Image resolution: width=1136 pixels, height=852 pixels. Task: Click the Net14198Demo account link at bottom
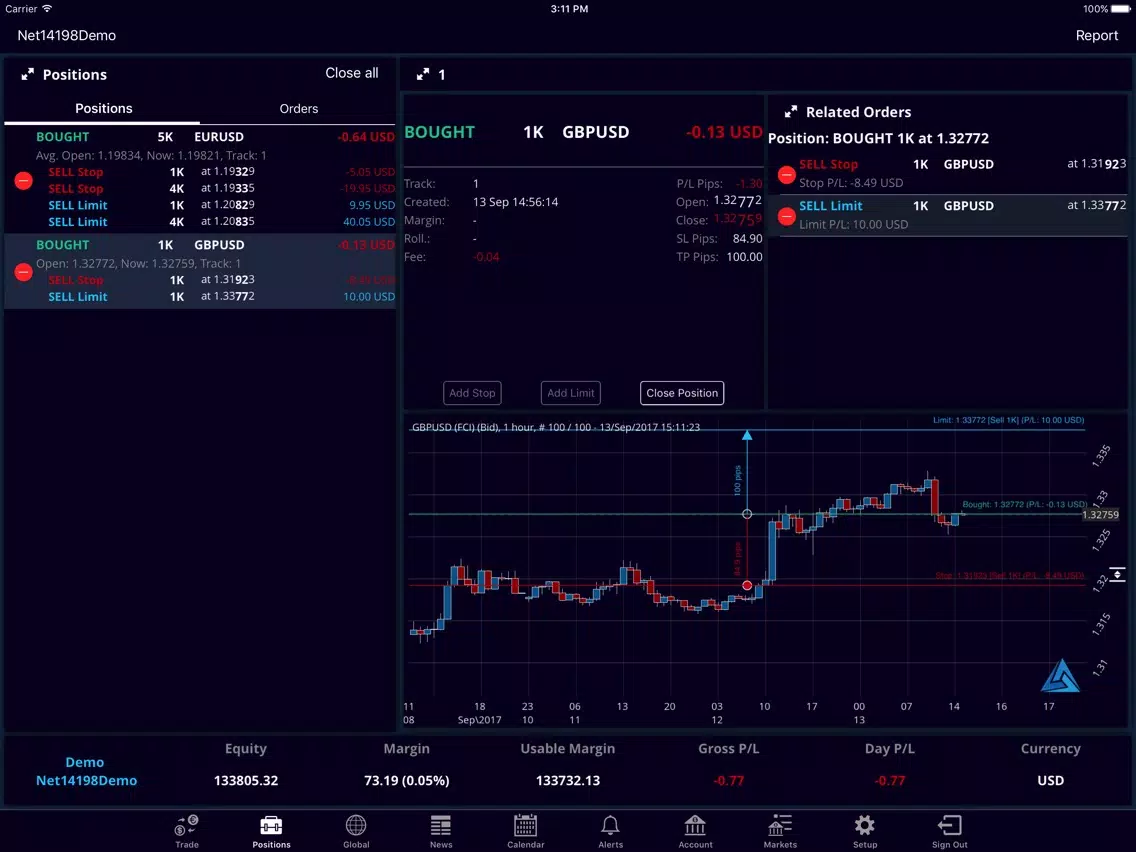point(86,780)
